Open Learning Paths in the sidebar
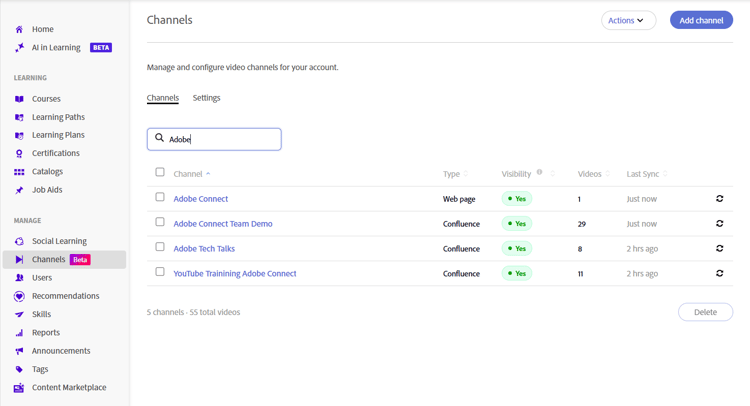 (x=58, y=117)
